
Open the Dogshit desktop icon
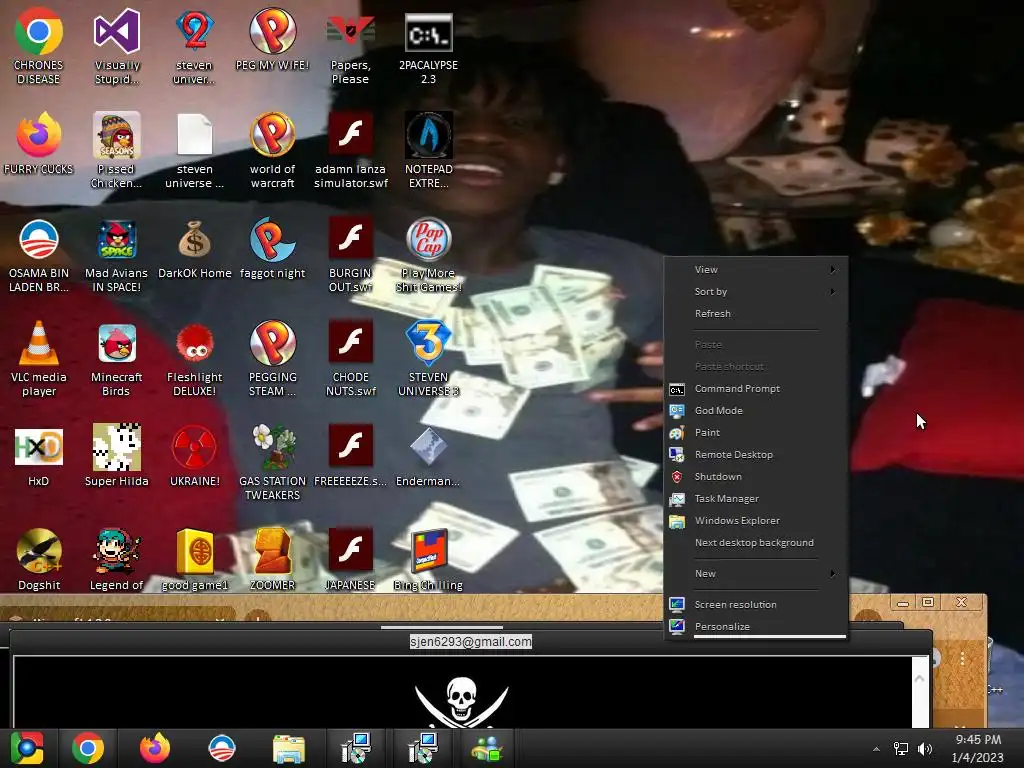click(x=39, y=560)
